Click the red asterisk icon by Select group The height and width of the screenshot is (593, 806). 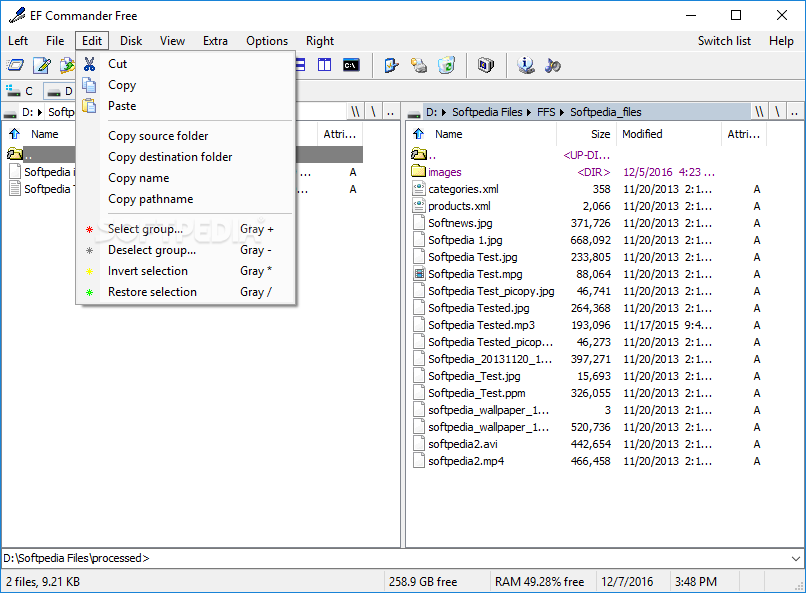[x=89, y=229]
